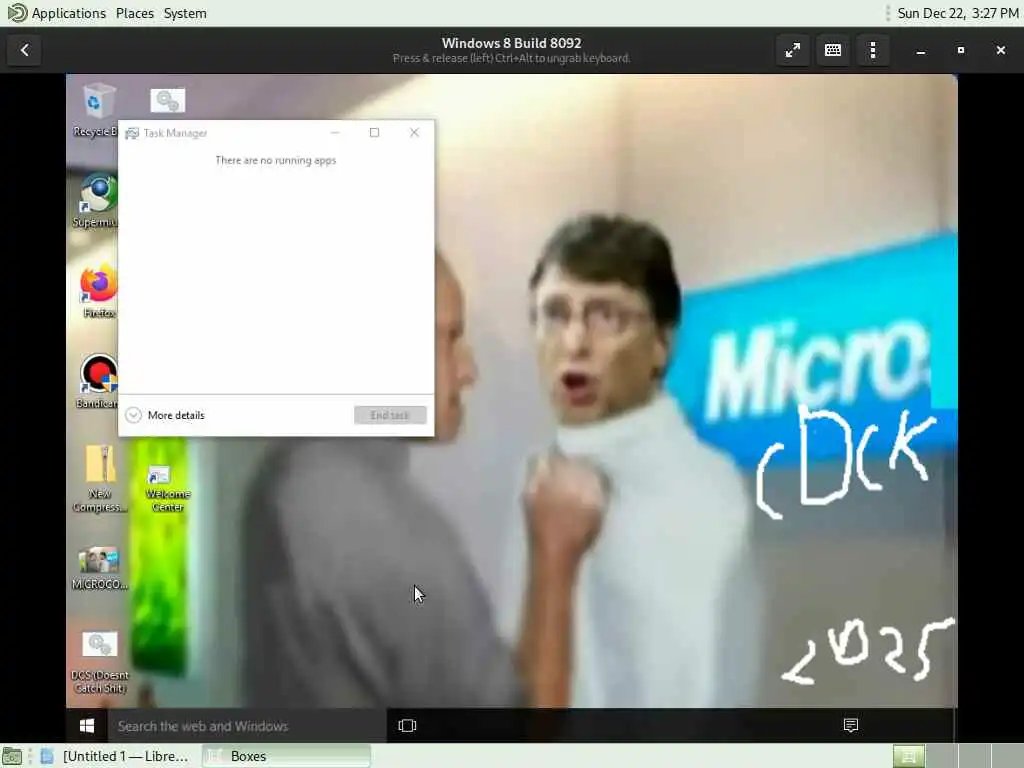Open the Boxes three-dot menu

click(x=872, y=50)
